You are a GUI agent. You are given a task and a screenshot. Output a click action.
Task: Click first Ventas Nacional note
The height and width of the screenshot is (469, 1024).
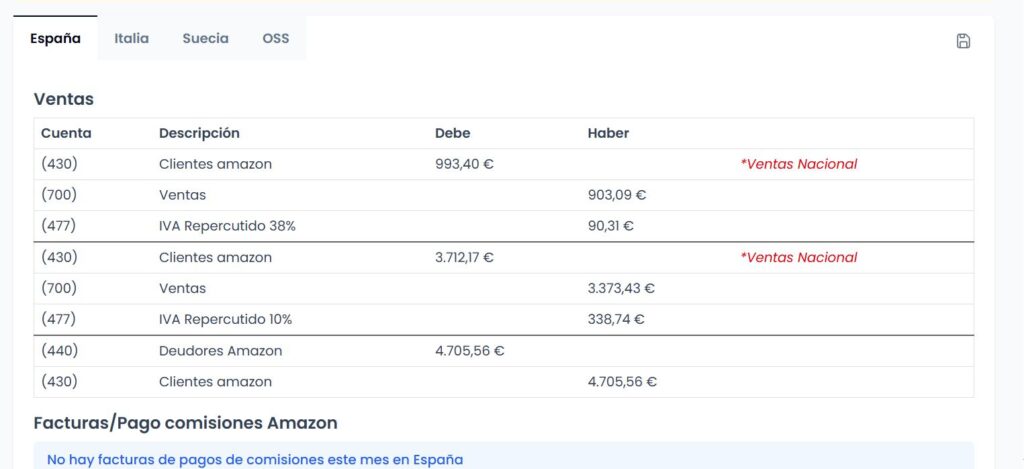tap(799, 165)
